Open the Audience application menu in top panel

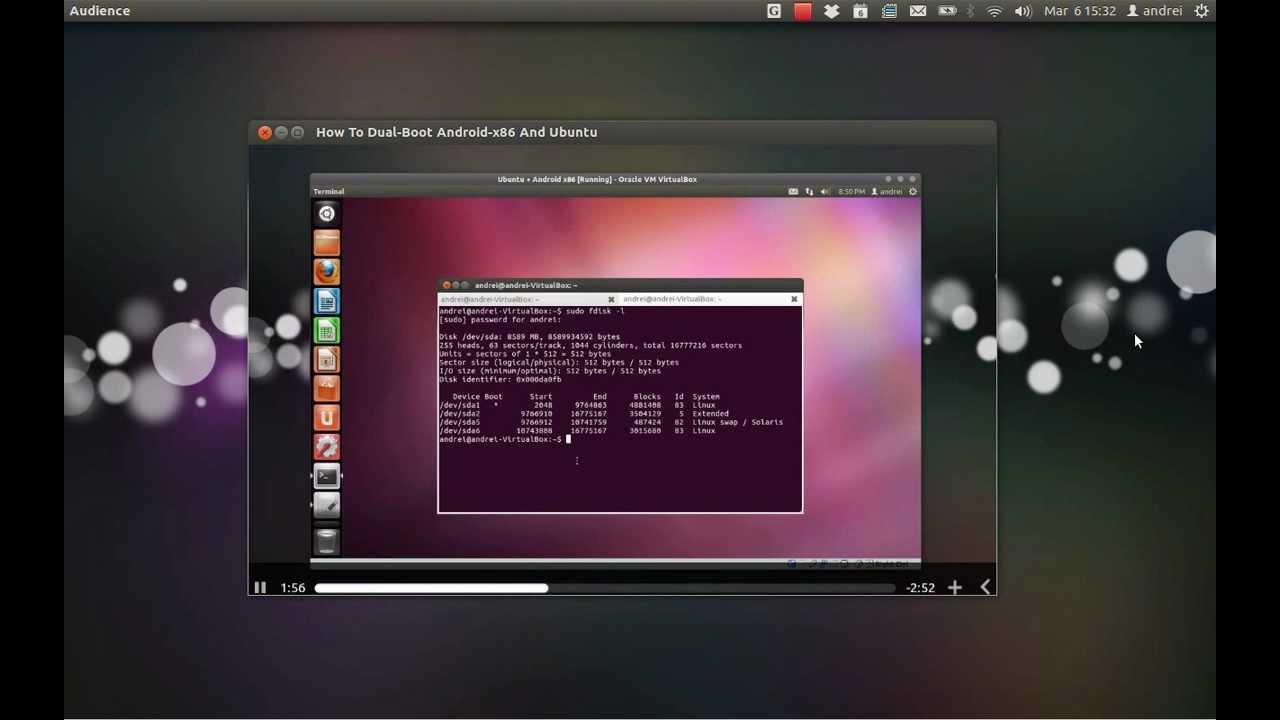pos(100,11)
